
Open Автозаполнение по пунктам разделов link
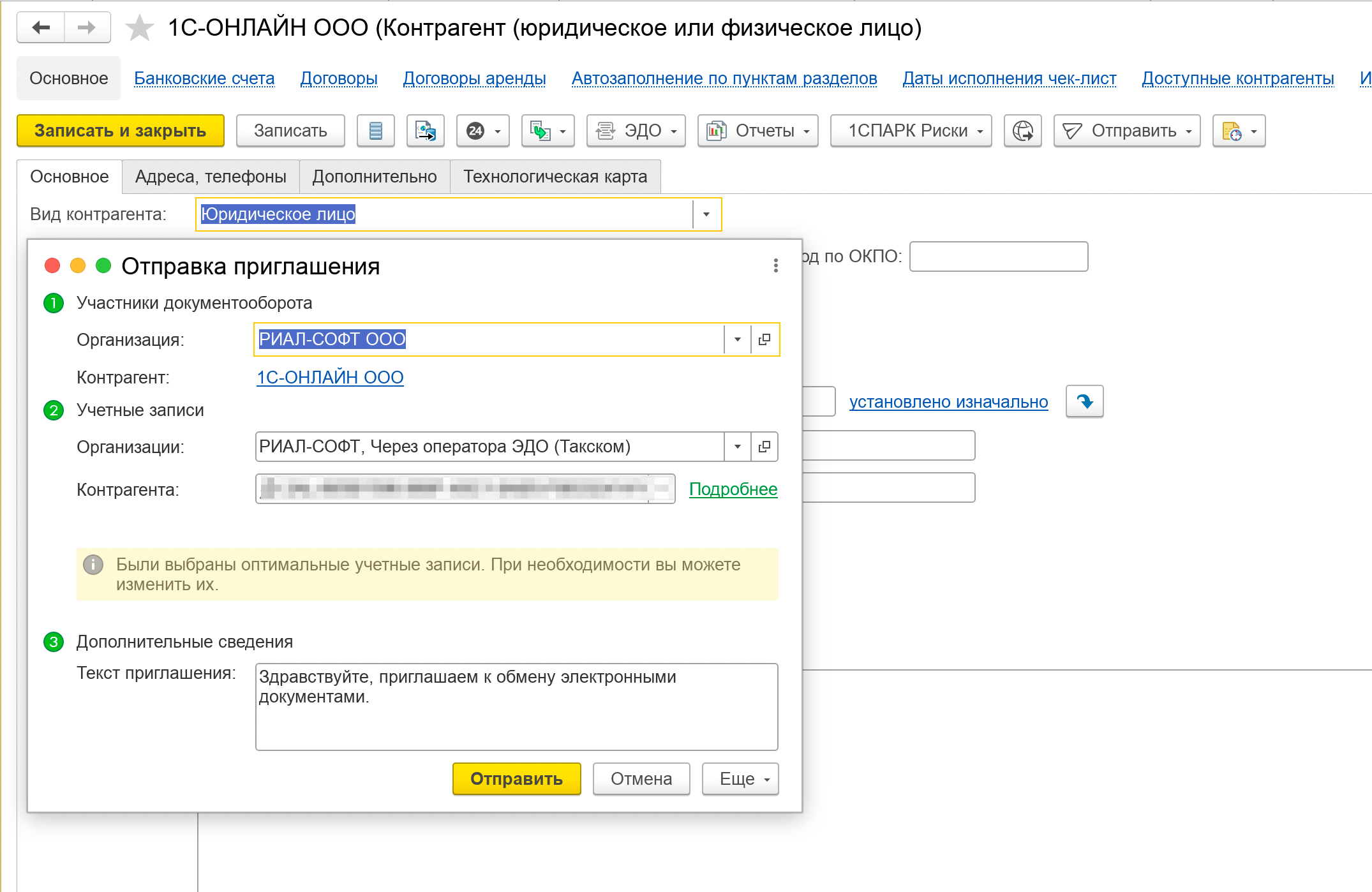(724, 78)
